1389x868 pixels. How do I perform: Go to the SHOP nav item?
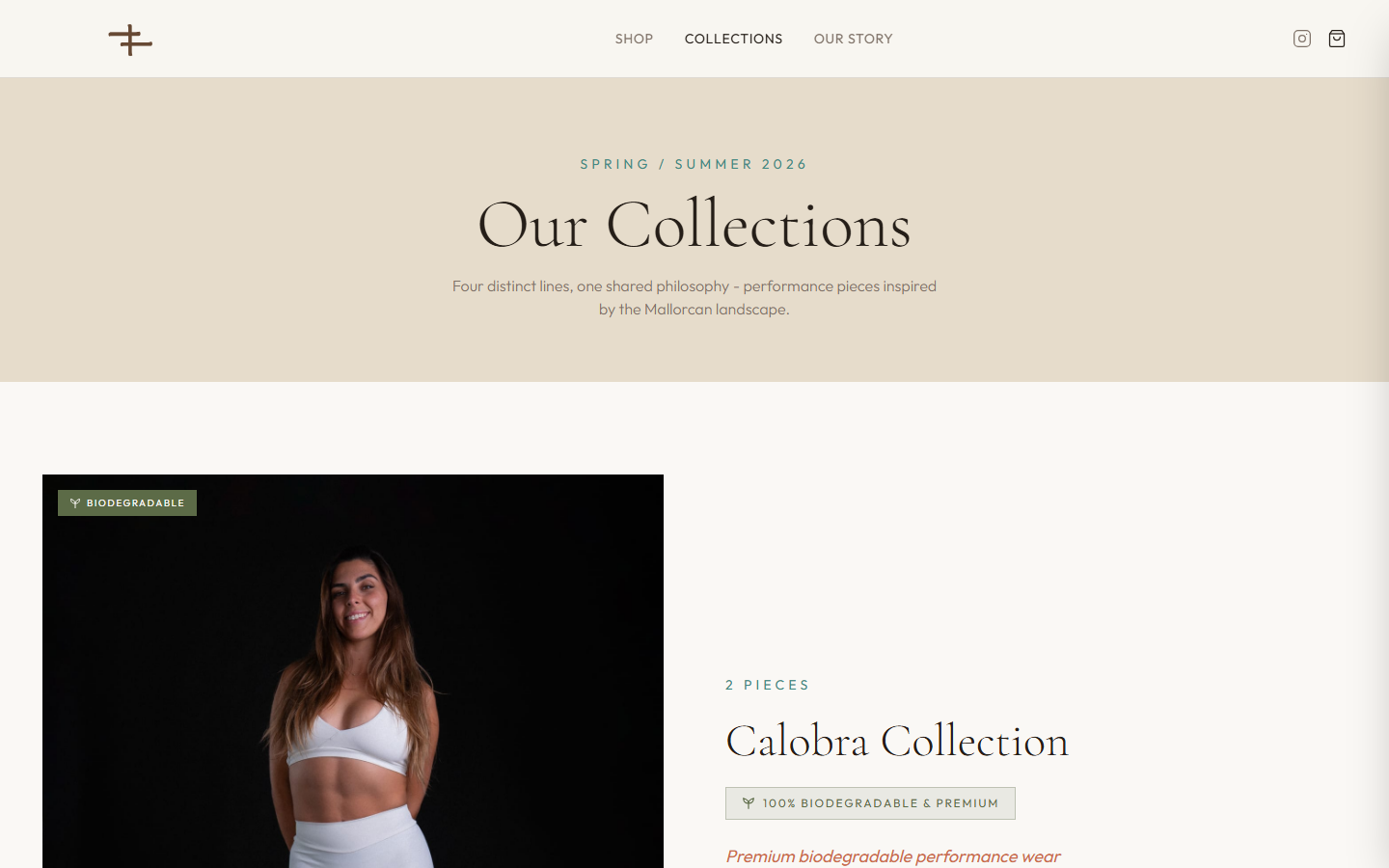click(634, 39)
